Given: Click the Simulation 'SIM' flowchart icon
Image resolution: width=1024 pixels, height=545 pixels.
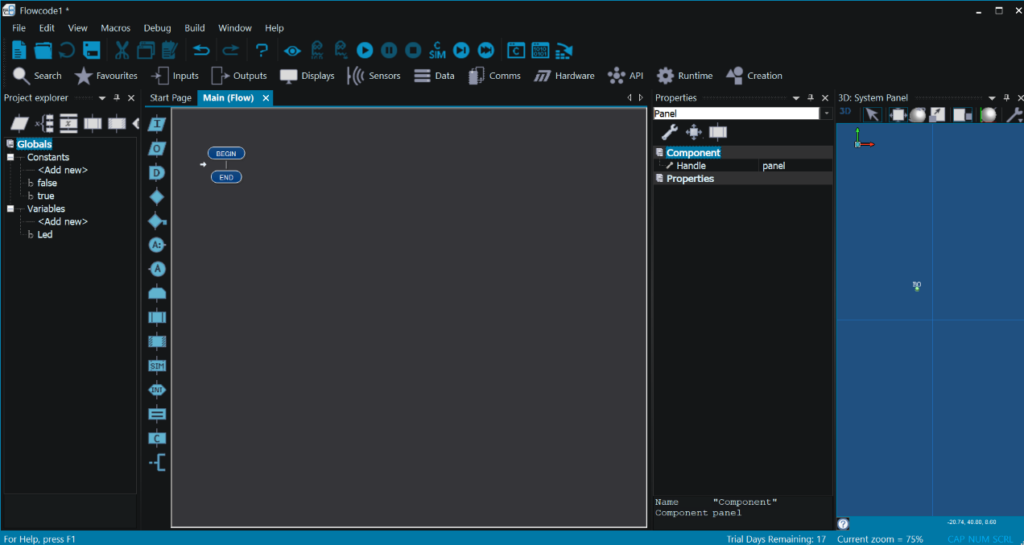Looking at the screenshot, I should point(157,366).
